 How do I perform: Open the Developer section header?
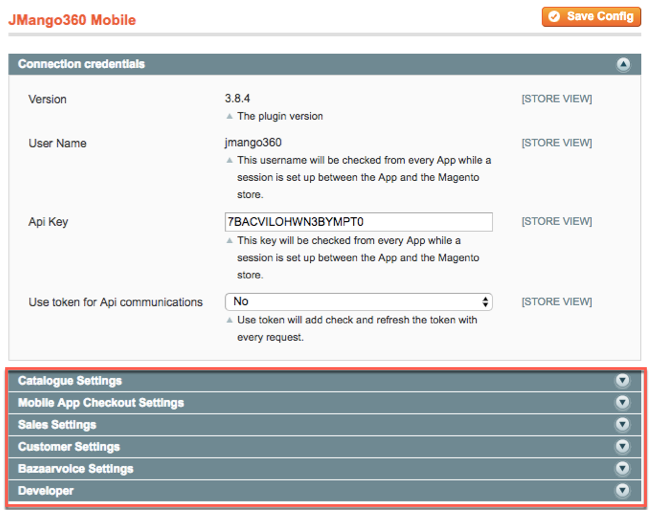tap(325, 491)
